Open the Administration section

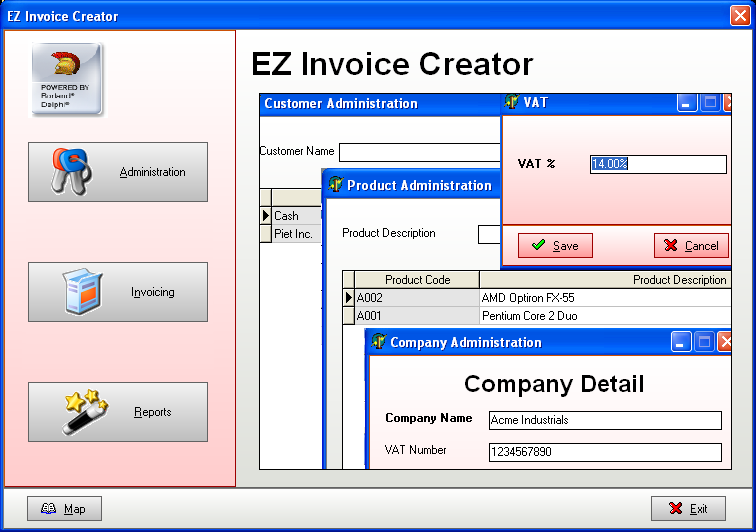(x=118, y=172)
